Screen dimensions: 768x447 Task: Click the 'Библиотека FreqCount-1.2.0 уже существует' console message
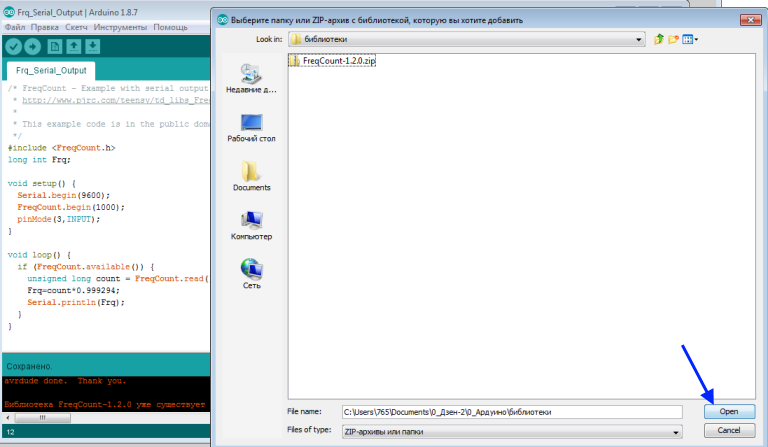pyautogui.click(x=105, y=404)
